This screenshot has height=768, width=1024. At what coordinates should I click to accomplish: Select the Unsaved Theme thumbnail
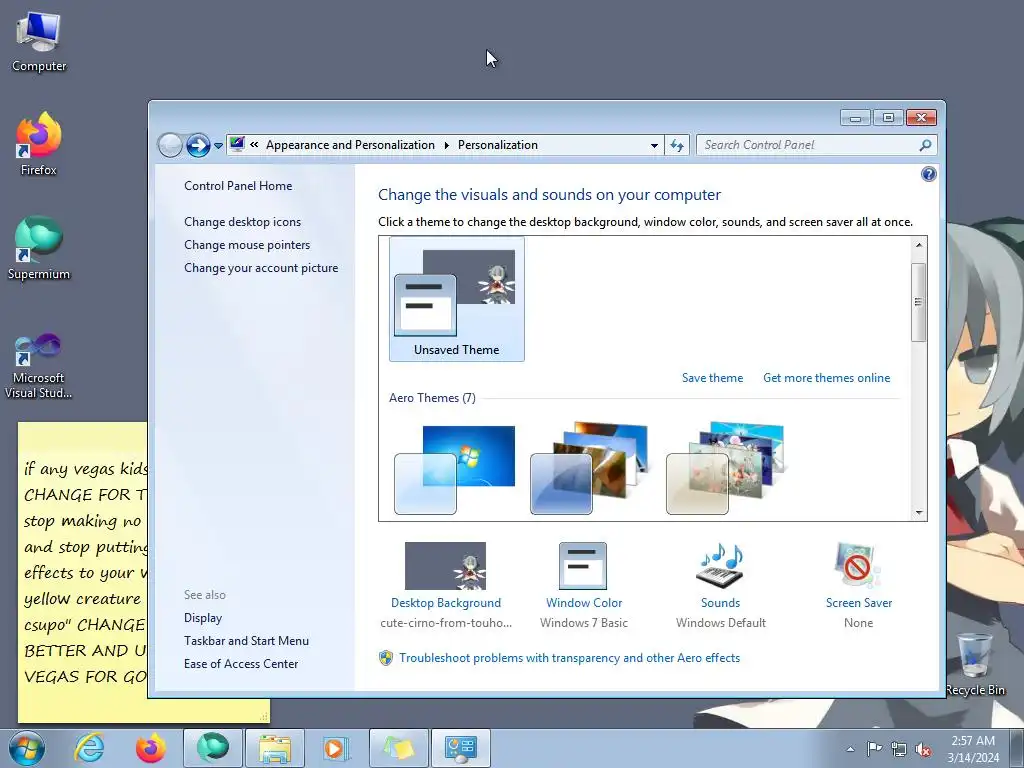[x=456, y=299]
